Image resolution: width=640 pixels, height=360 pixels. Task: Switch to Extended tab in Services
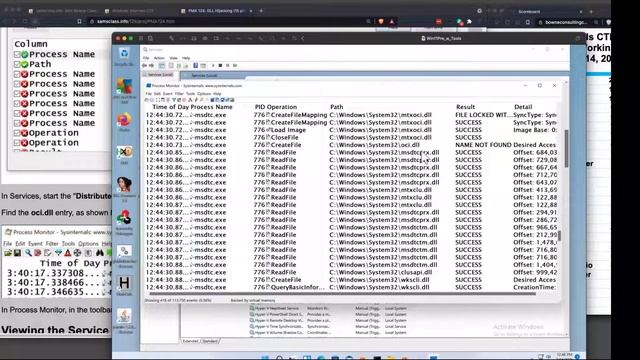190,341
